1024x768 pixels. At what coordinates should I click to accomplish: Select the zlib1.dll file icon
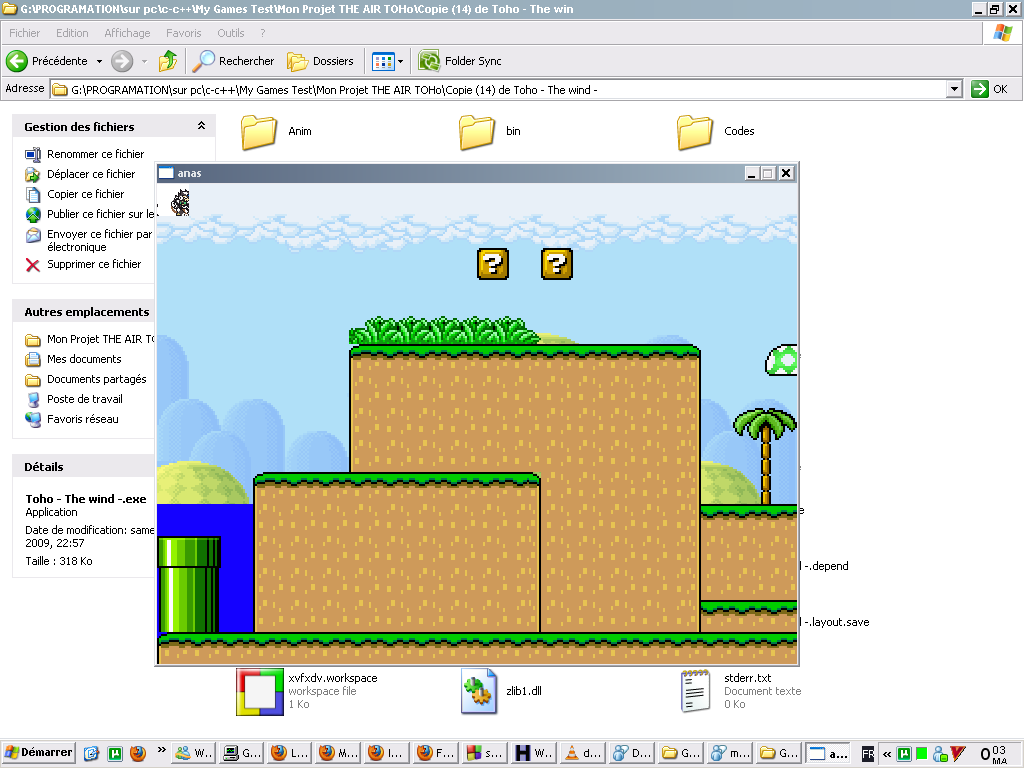click(x=479, y=691)
